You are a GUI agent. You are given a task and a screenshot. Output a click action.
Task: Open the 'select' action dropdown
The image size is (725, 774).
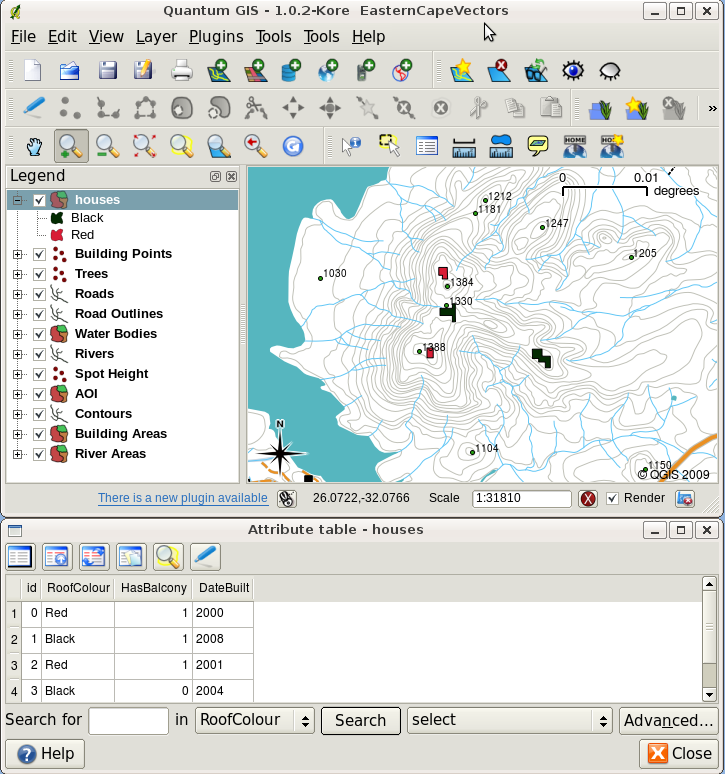pyautogui.click(x=510, y=720)
